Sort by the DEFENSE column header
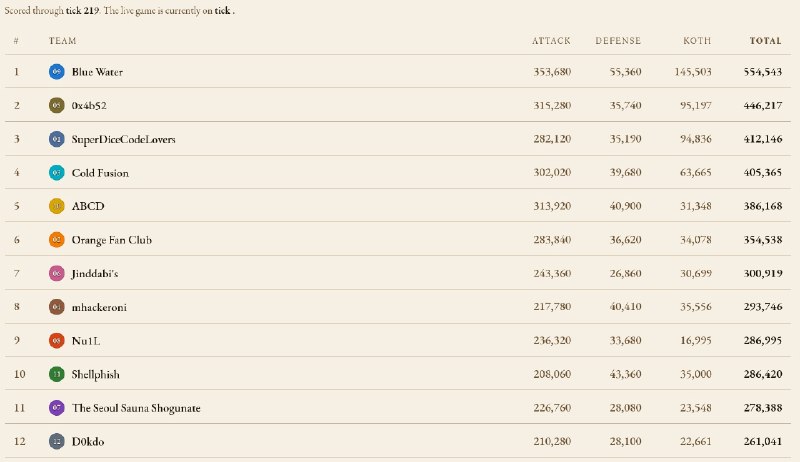Image resolution: width=800 pixels, height=462 pixels. pyautogui.click(x=618, y=41)
